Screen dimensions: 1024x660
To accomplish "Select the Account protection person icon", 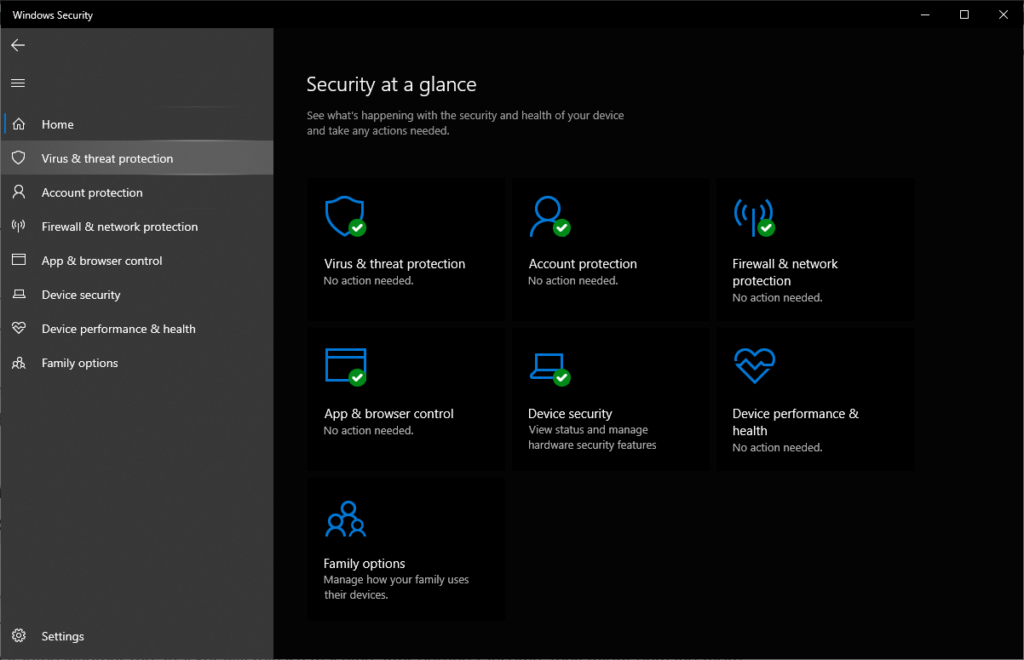I will [x=549, y=216].
